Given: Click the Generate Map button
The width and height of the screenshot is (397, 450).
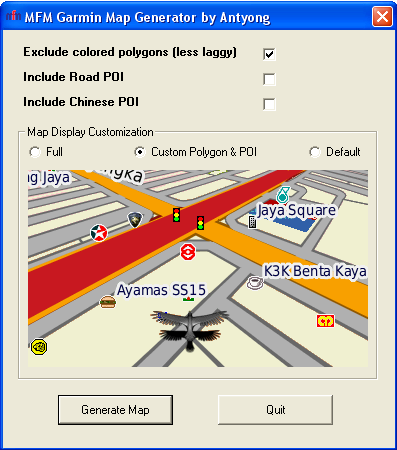Looking at the screenshot, I should click(x=115, y=410).
